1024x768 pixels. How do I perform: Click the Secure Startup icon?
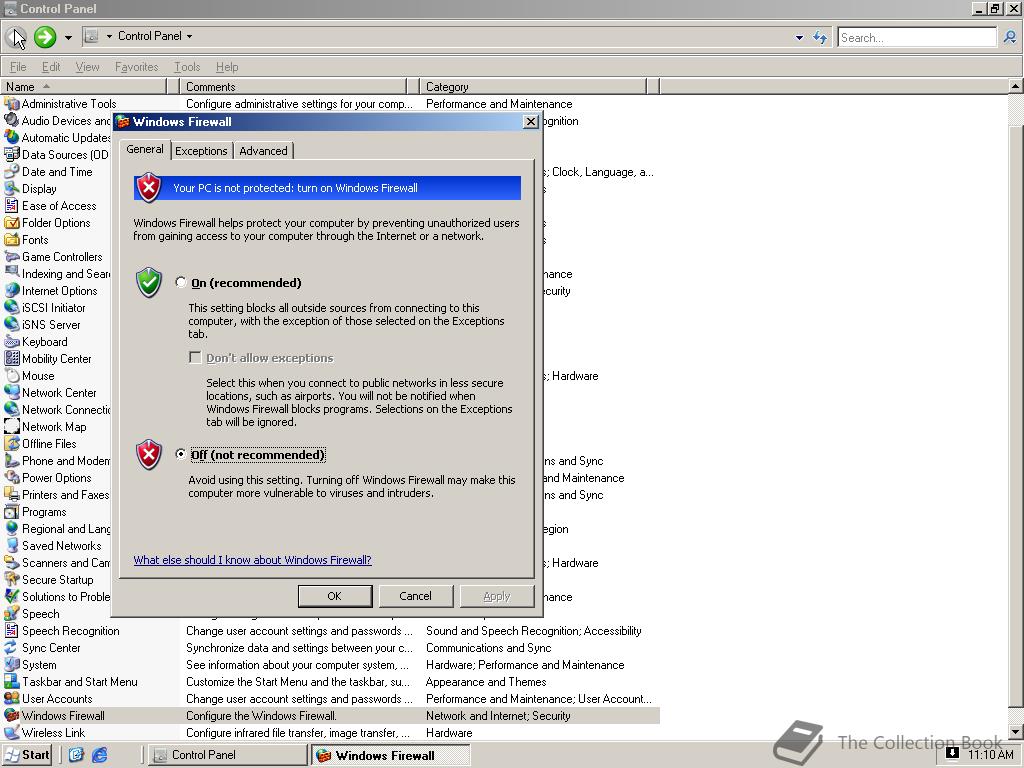pyautogui.click(x=12, y=579)
